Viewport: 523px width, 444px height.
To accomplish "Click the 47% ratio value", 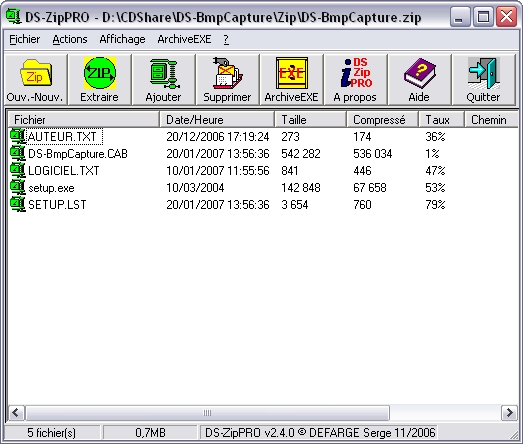I will tap(435, 171).
